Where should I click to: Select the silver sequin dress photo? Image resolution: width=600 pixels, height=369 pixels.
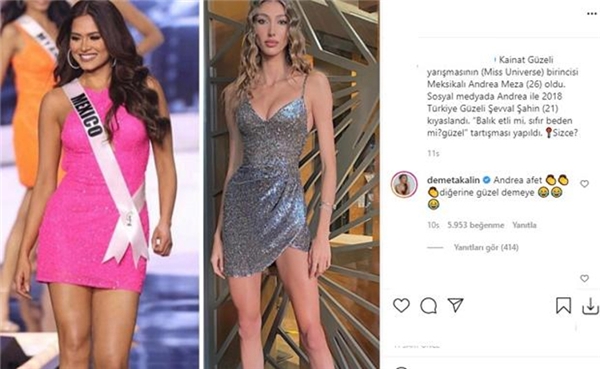pyautogui.click(x=292, y=184)
